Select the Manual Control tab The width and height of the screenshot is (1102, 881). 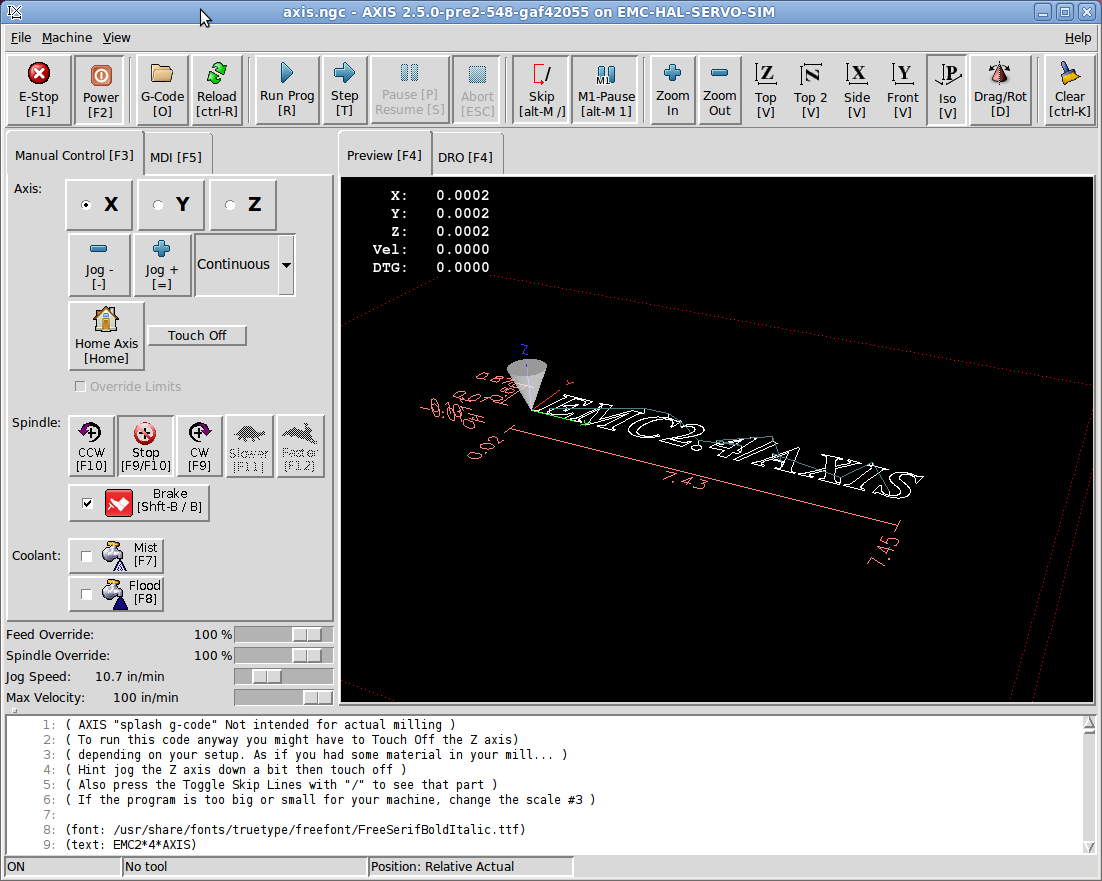tap(74, 155)
